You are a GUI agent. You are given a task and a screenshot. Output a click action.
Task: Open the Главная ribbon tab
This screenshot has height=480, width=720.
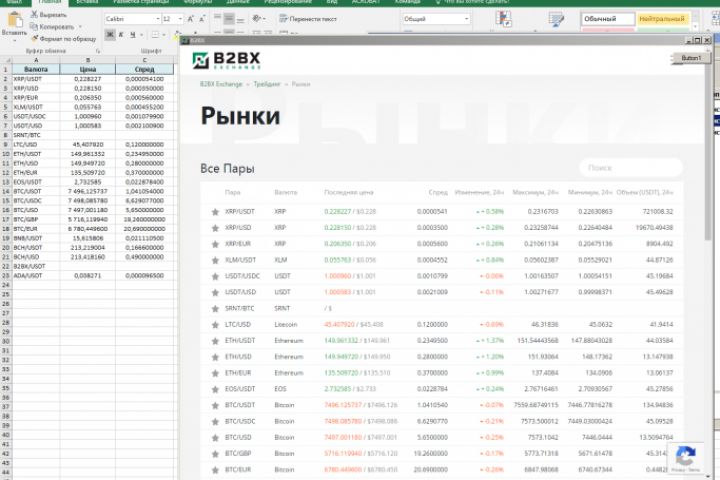50,2
